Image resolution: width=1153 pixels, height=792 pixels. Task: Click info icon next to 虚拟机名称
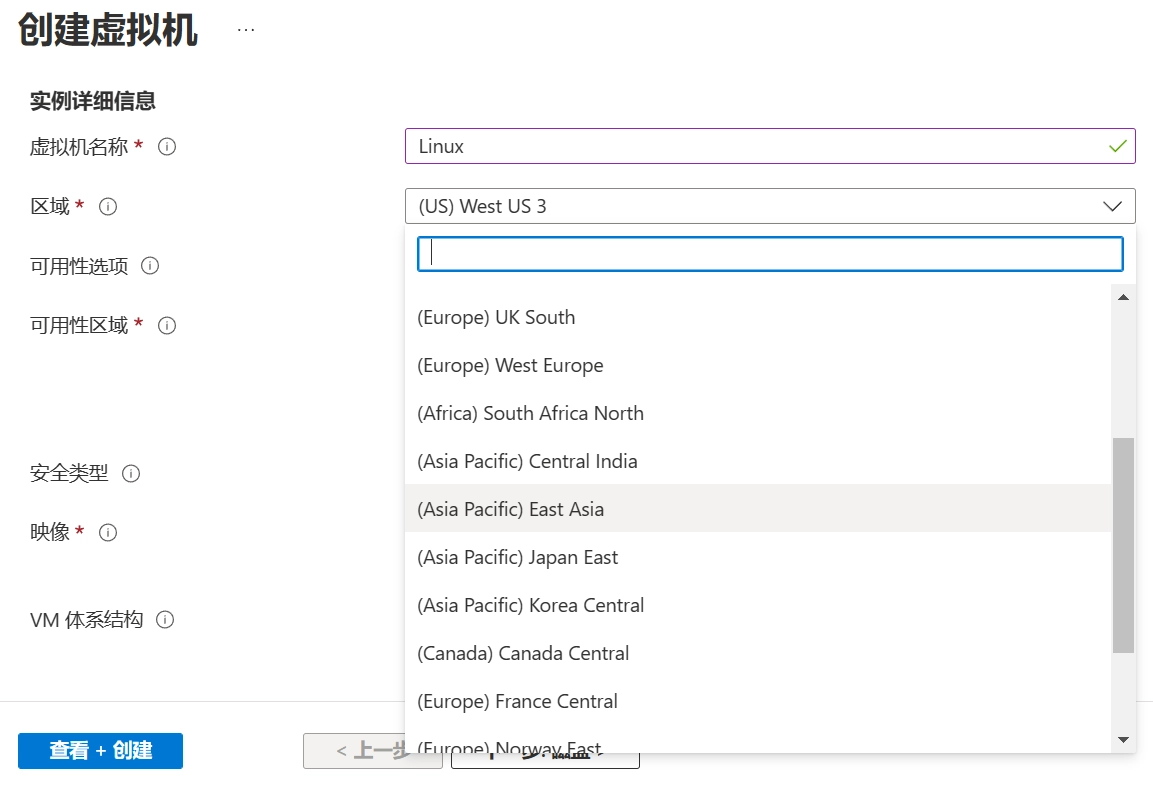(x=167, y=146)
